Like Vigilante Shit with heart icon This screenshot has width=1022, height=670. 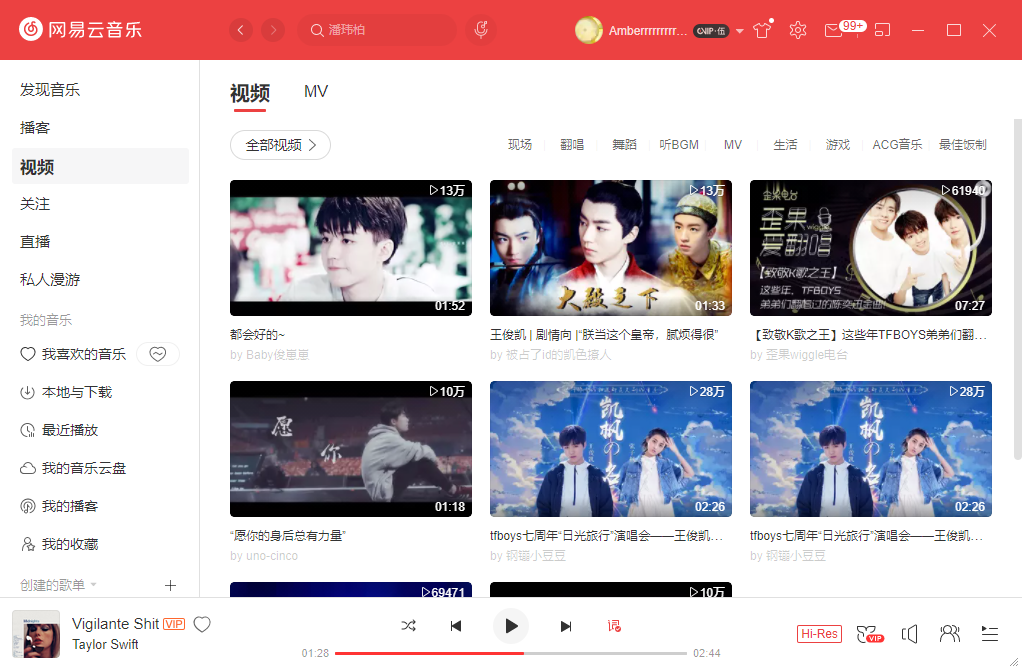click(x=202, y=624)
